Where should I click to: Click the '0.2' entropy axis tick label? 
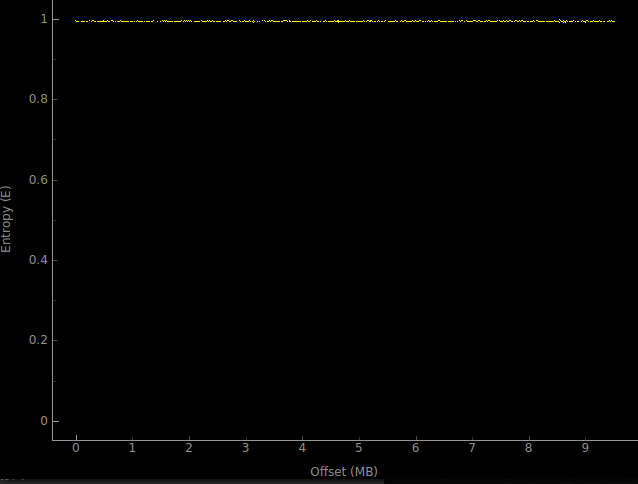[37, 340]
